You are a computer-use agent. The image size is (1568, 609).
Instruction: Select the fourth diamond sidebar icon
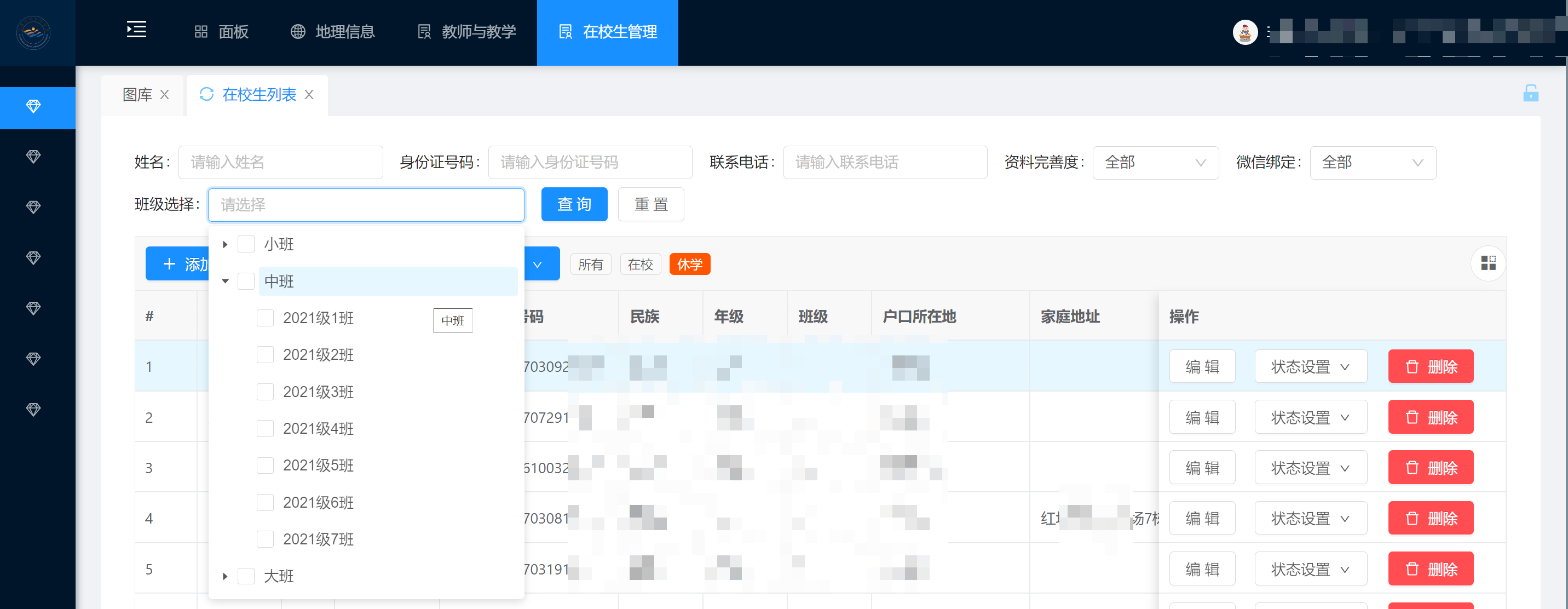point(33,258)
